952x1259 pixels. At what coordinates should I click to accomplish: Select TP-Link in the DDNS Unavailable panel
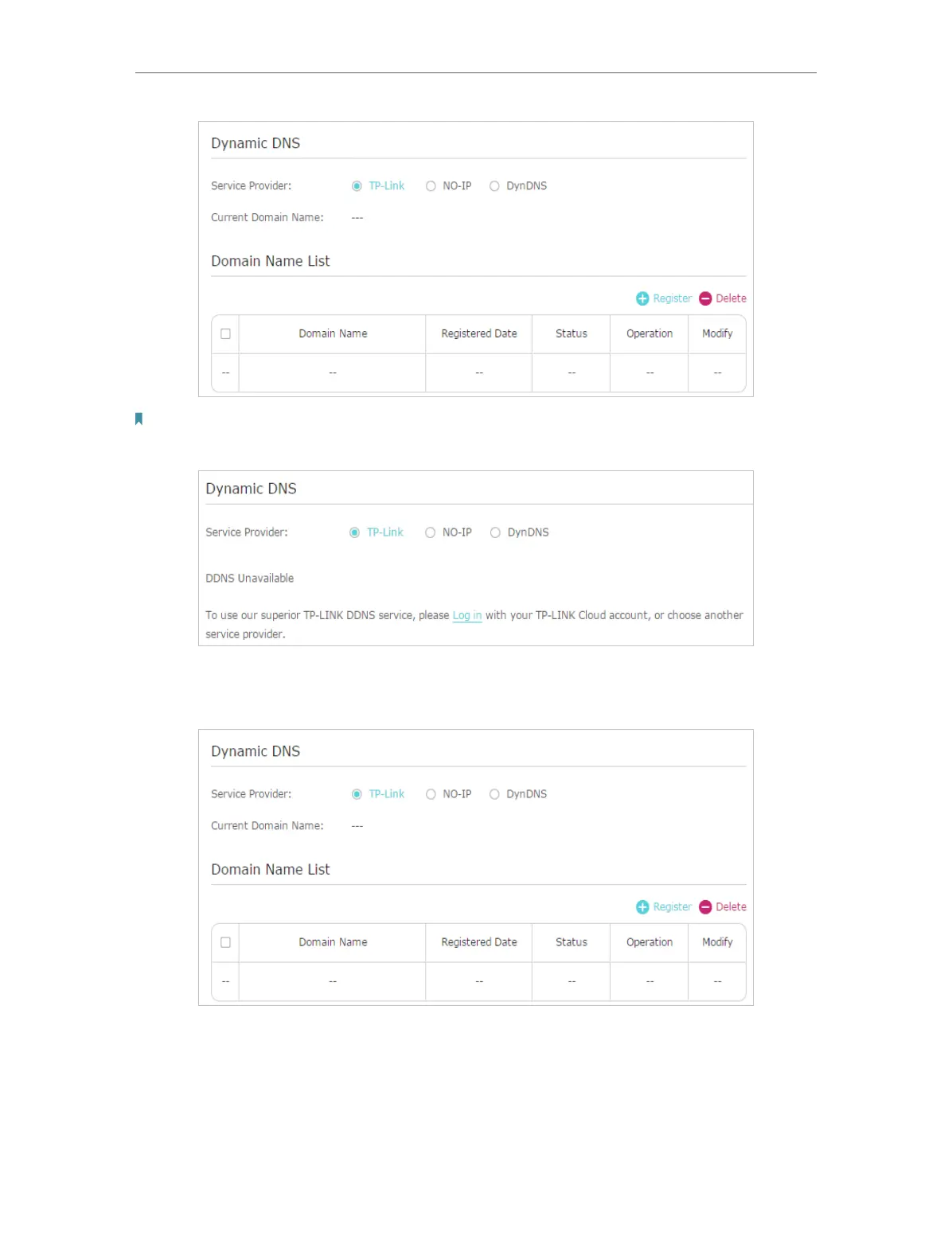[x=355, y=532]
